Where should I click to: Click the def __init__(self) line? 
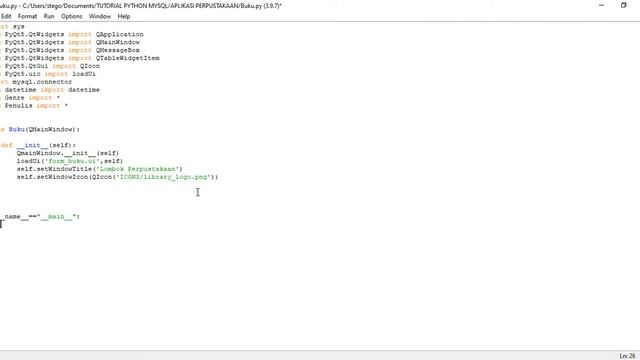point(38,145)
